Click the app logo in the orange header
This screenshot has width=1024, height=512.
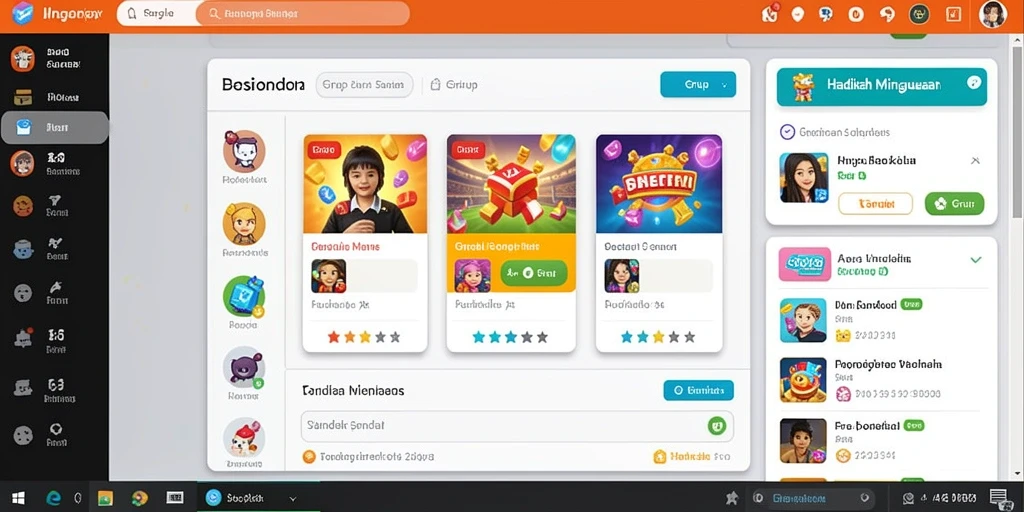(x=22, y=13)
